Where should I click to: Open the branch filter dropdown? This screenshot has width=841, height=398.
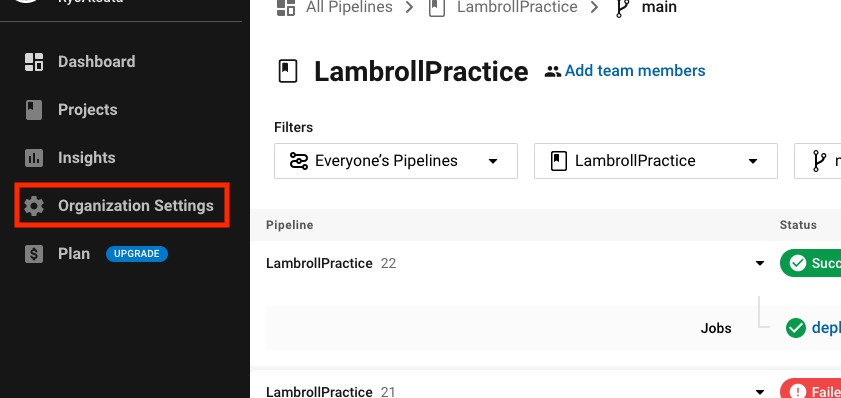pos(817,161)
